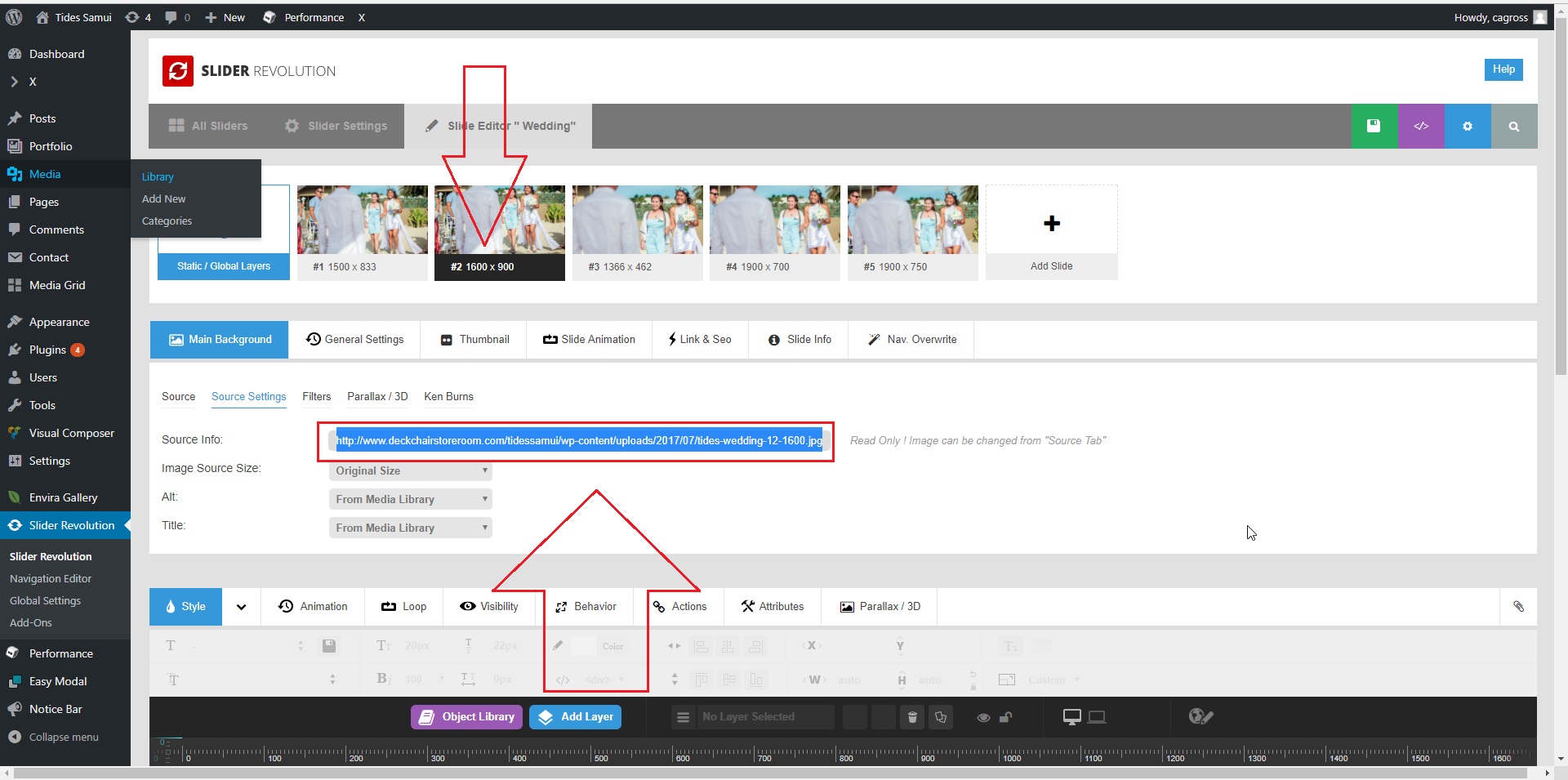Click the duplicate layer icon

coord(941,717)
